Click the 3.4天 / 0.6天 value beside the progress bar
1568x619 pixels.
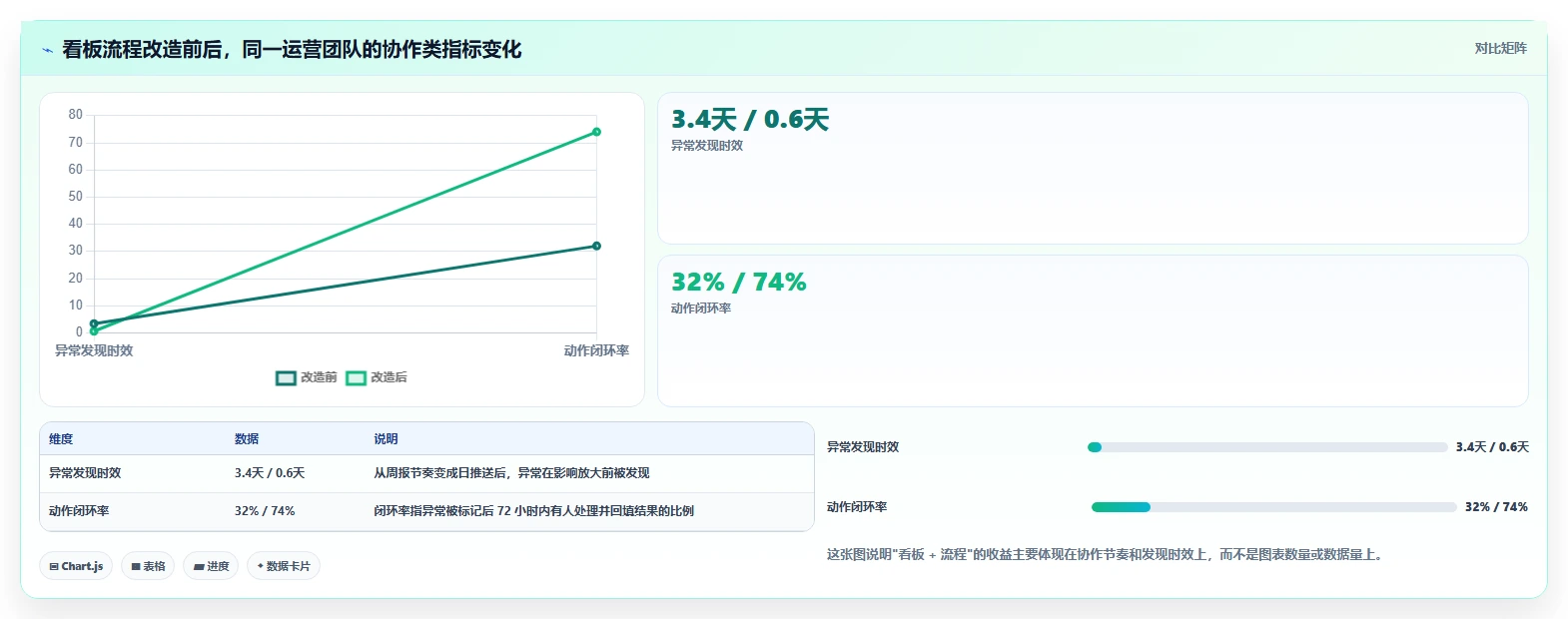1492,447
